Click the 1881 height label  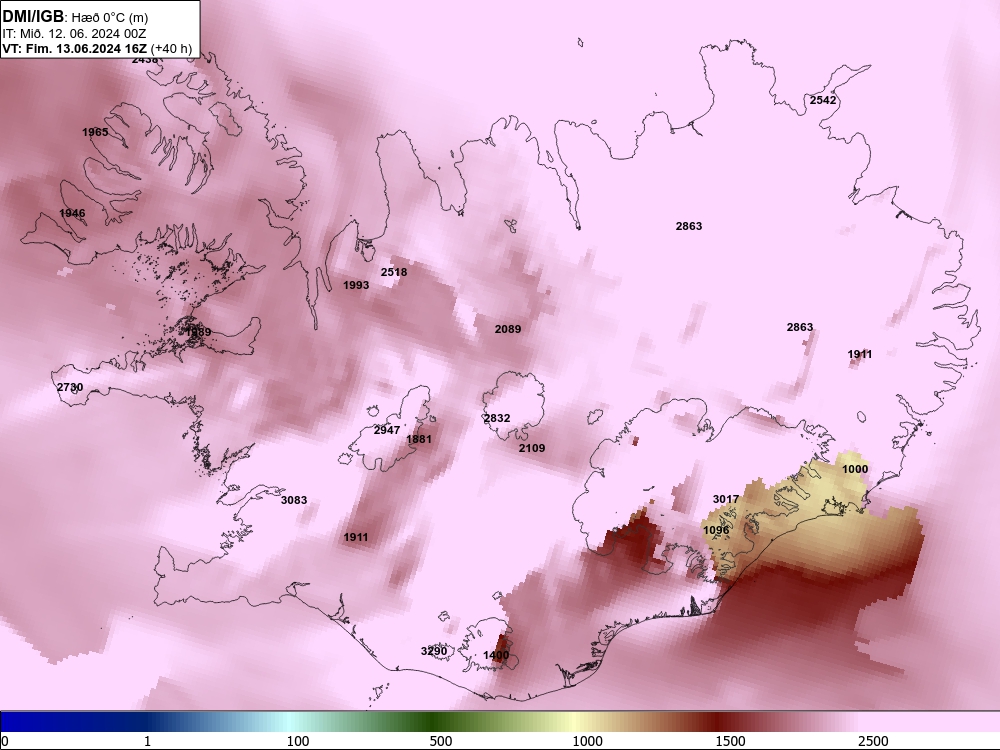pyautogui.click(x=419, y=439)
